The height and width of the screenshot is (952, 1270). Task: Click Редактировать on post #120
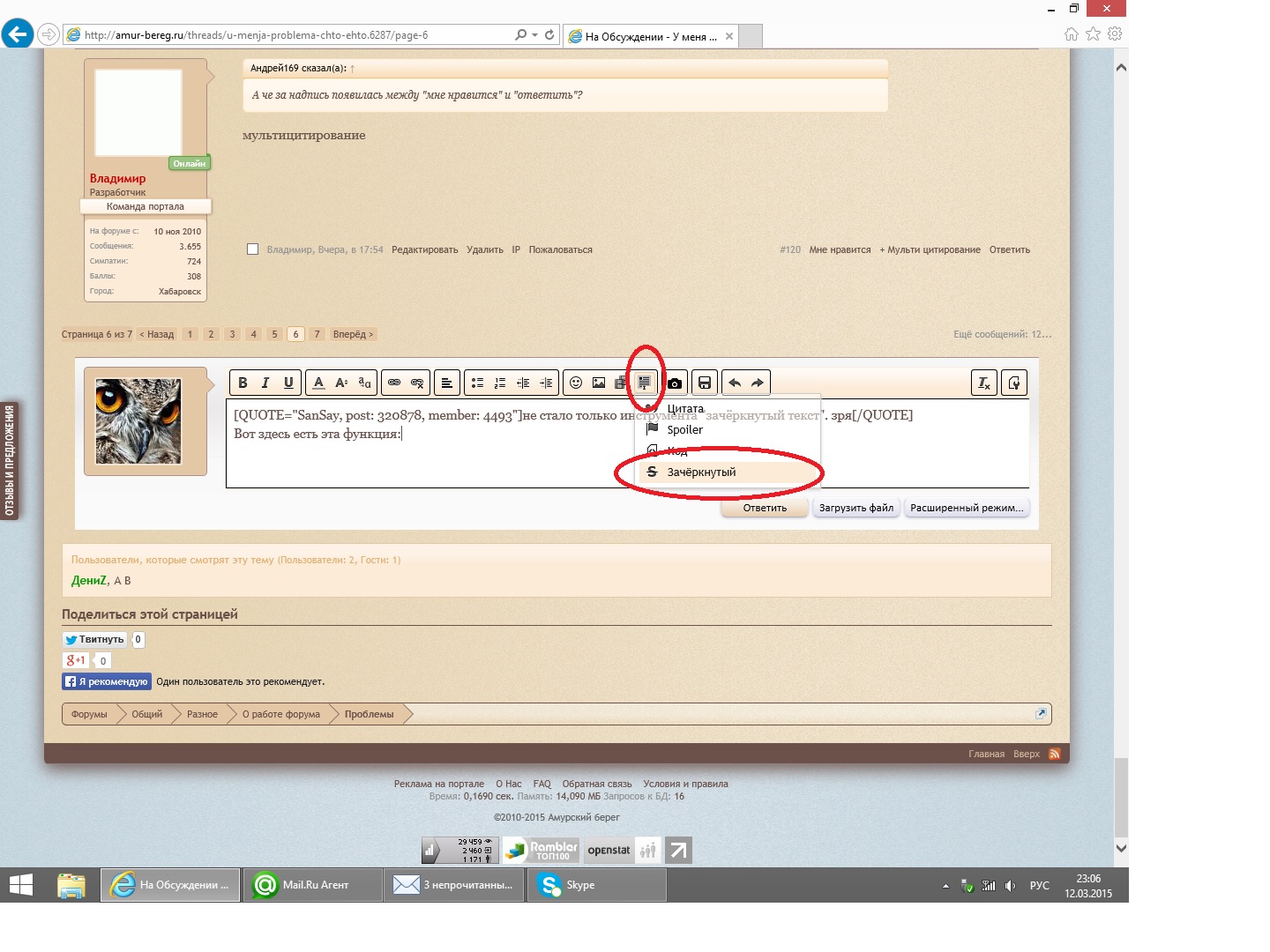coord(425,250)
